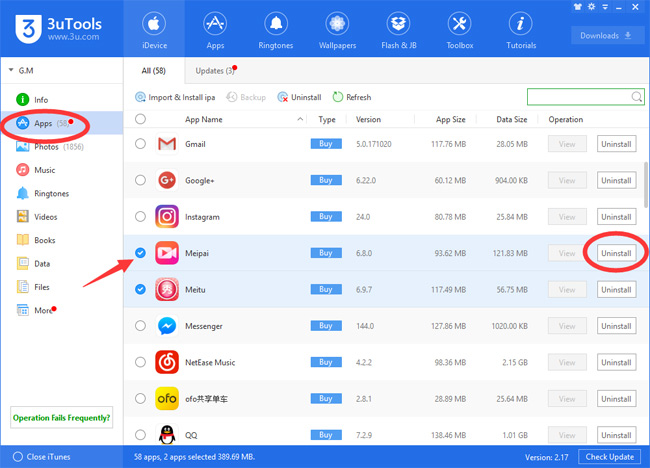The height and width of the screenshot is (468, 650).
Task: Toggle the select-all apps checkbox
Action: (141, 119)
